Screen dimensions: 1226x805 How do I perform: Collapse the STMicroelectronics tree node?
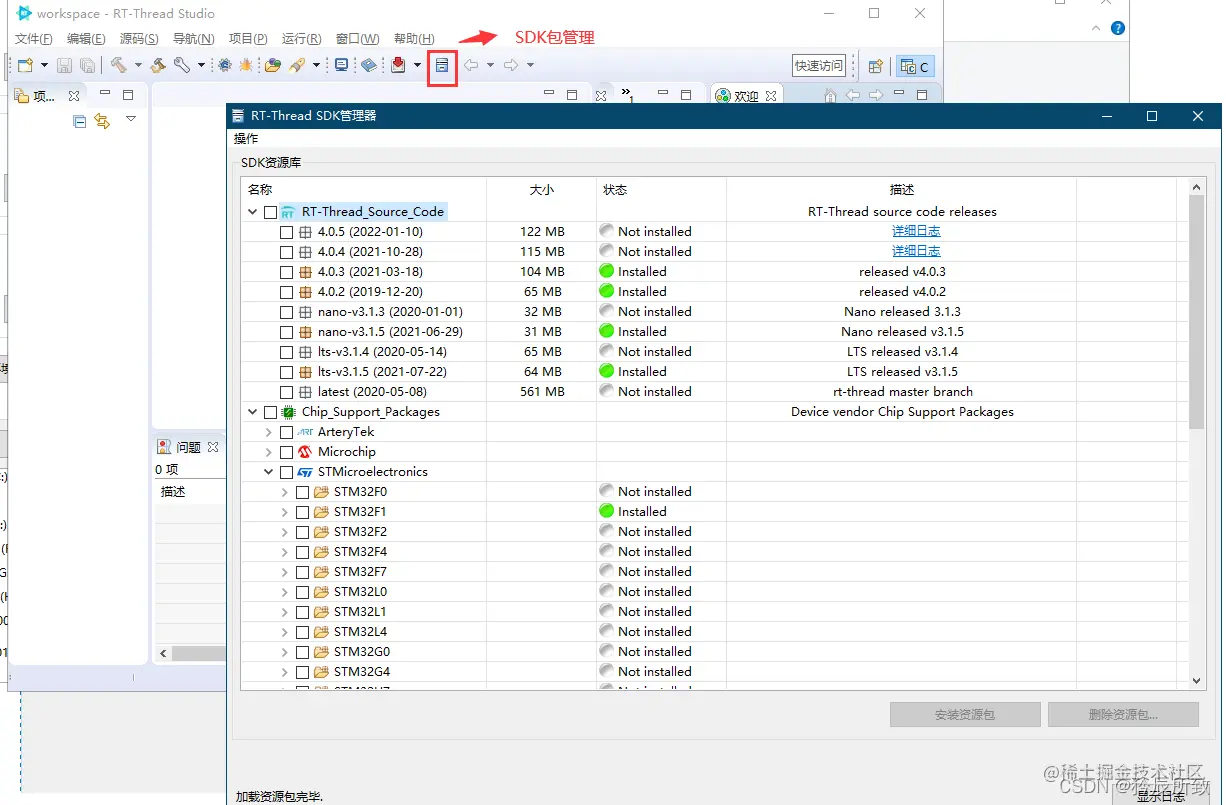tap(269, 472)
